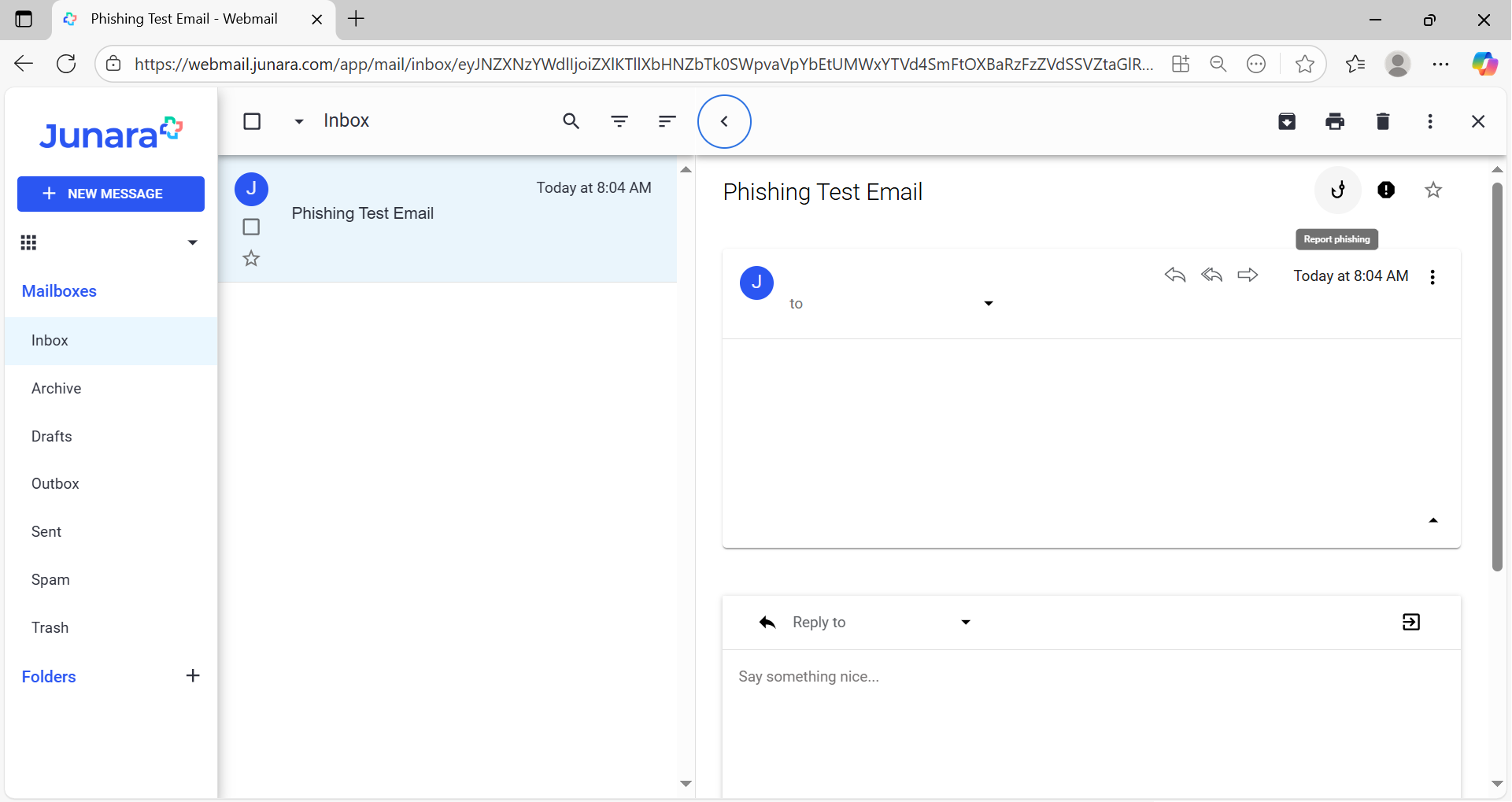Open the sort messages icon
The image size is (1512, 802).
(x=667, y=121)
